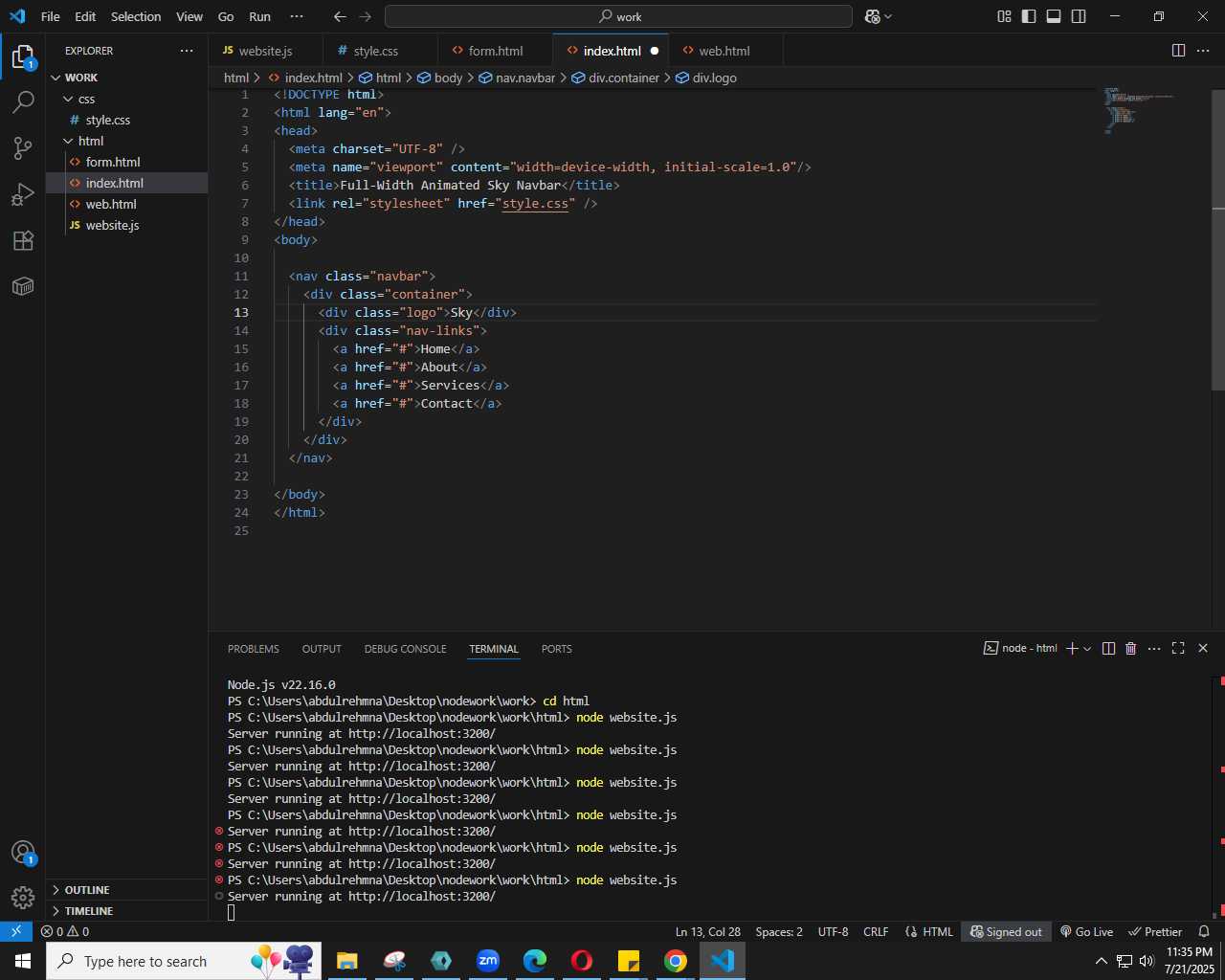Viewport: 1225px width, 980px height.
Task: Open the View menu
Action: pos(189,16)
